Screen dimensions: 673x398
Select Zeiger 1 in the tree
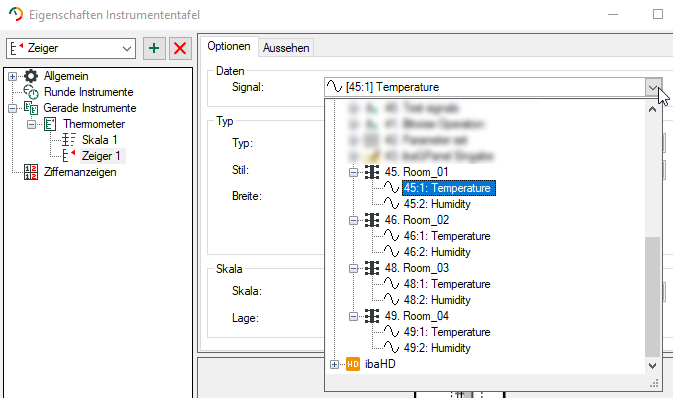click(x=101, y=156)
